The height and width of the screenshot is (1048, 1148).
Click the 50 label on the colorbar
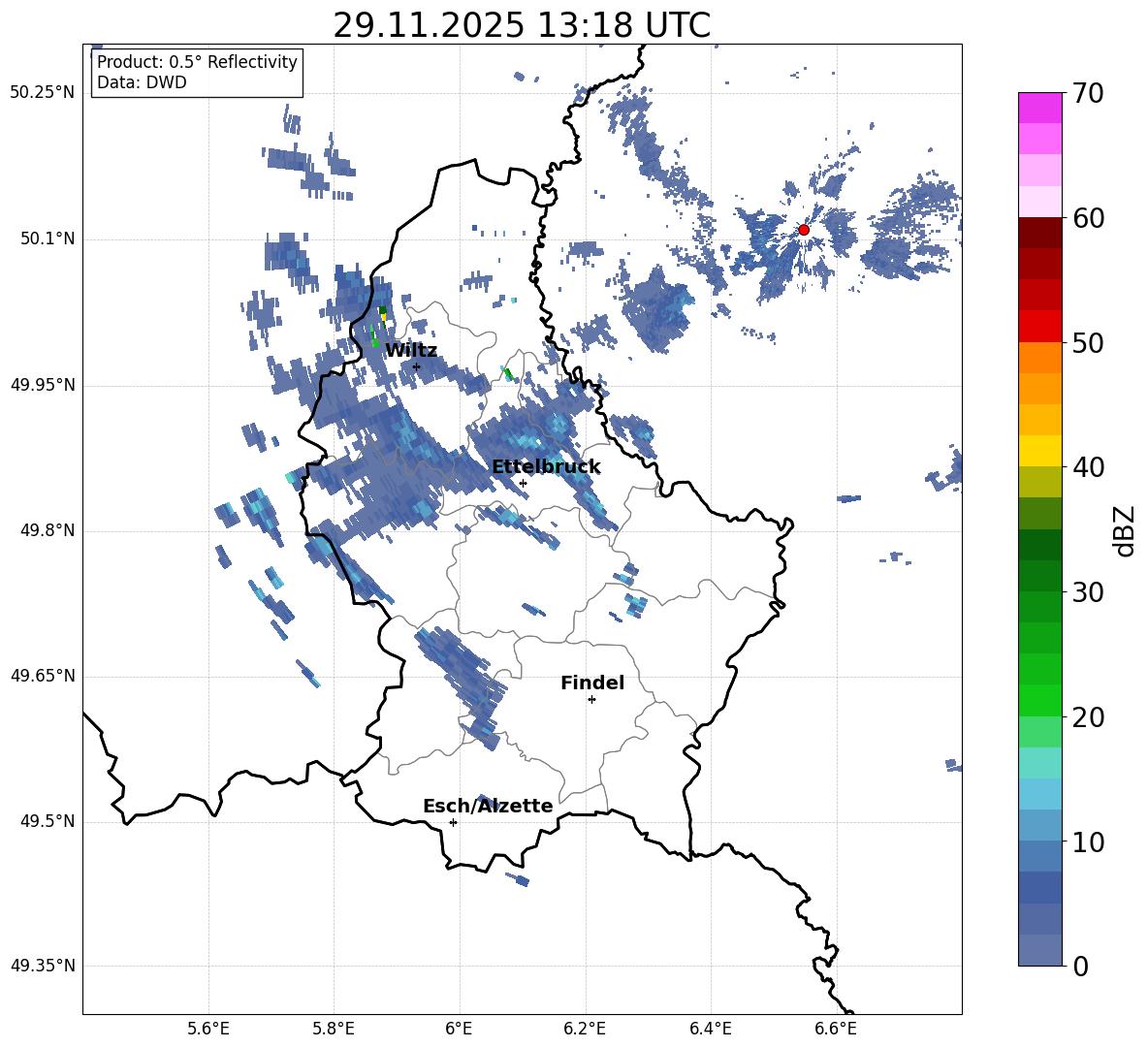(x=1088, y=342)
